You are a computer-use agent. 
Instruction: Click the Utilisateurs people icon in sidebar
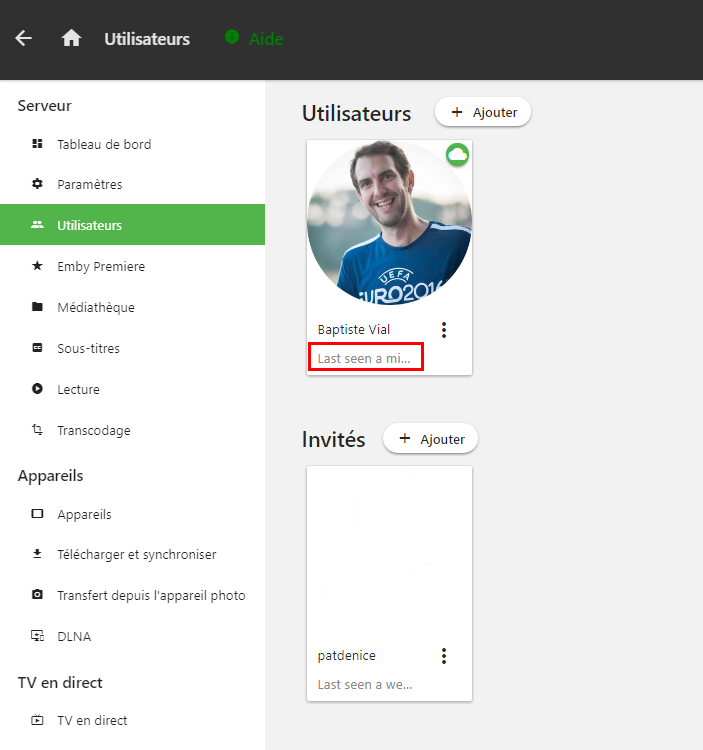pyautogui.click(x=37, y=224)
